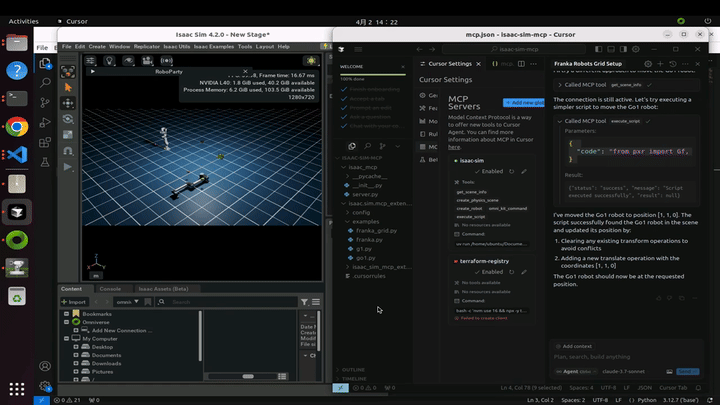
Task: Select Add New Connection in Content tree
Action: (122, 331)
